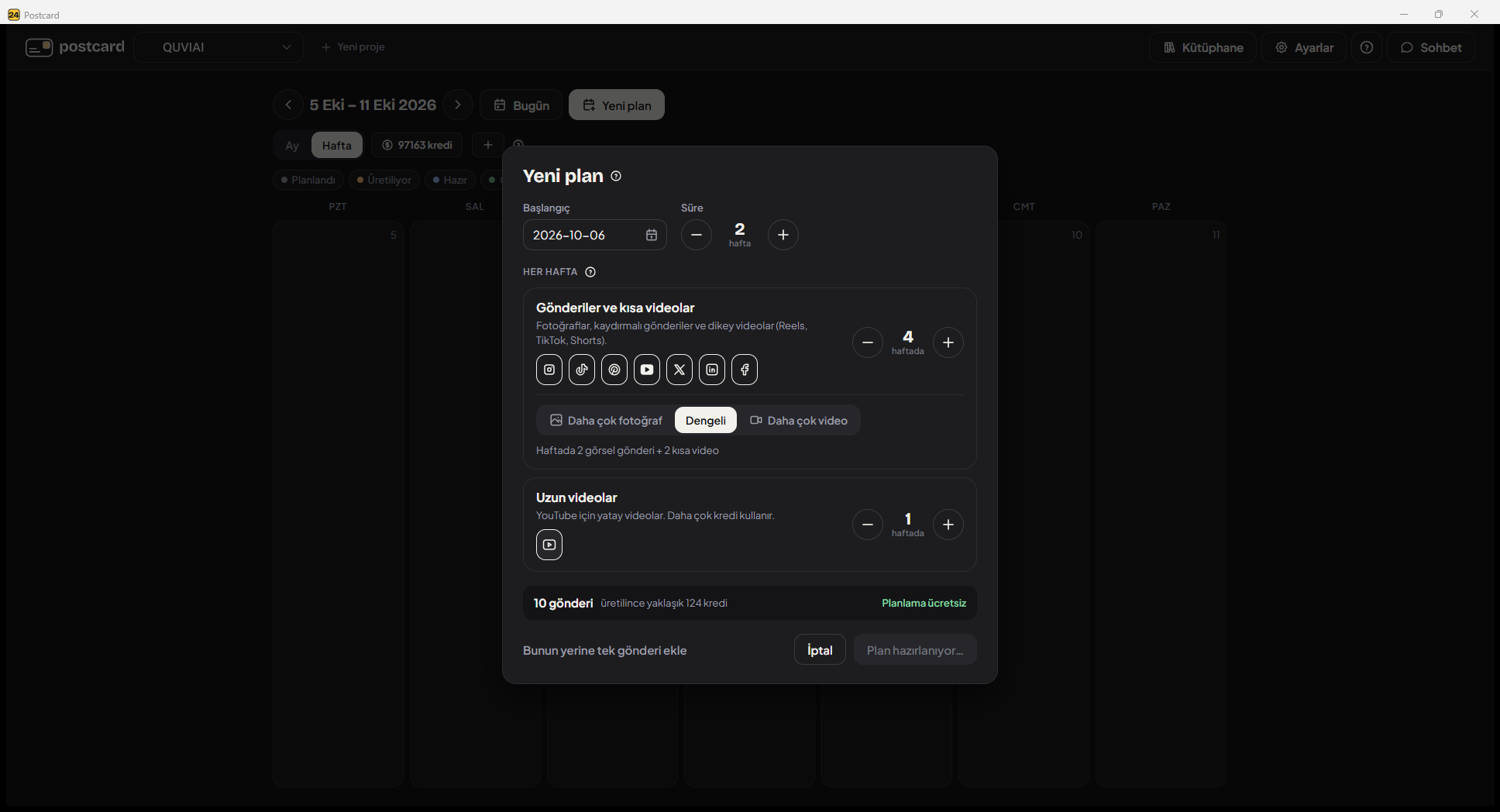Go to next week arrow
This screenshot has height=812, width=1500.
(x=458, y=105)
